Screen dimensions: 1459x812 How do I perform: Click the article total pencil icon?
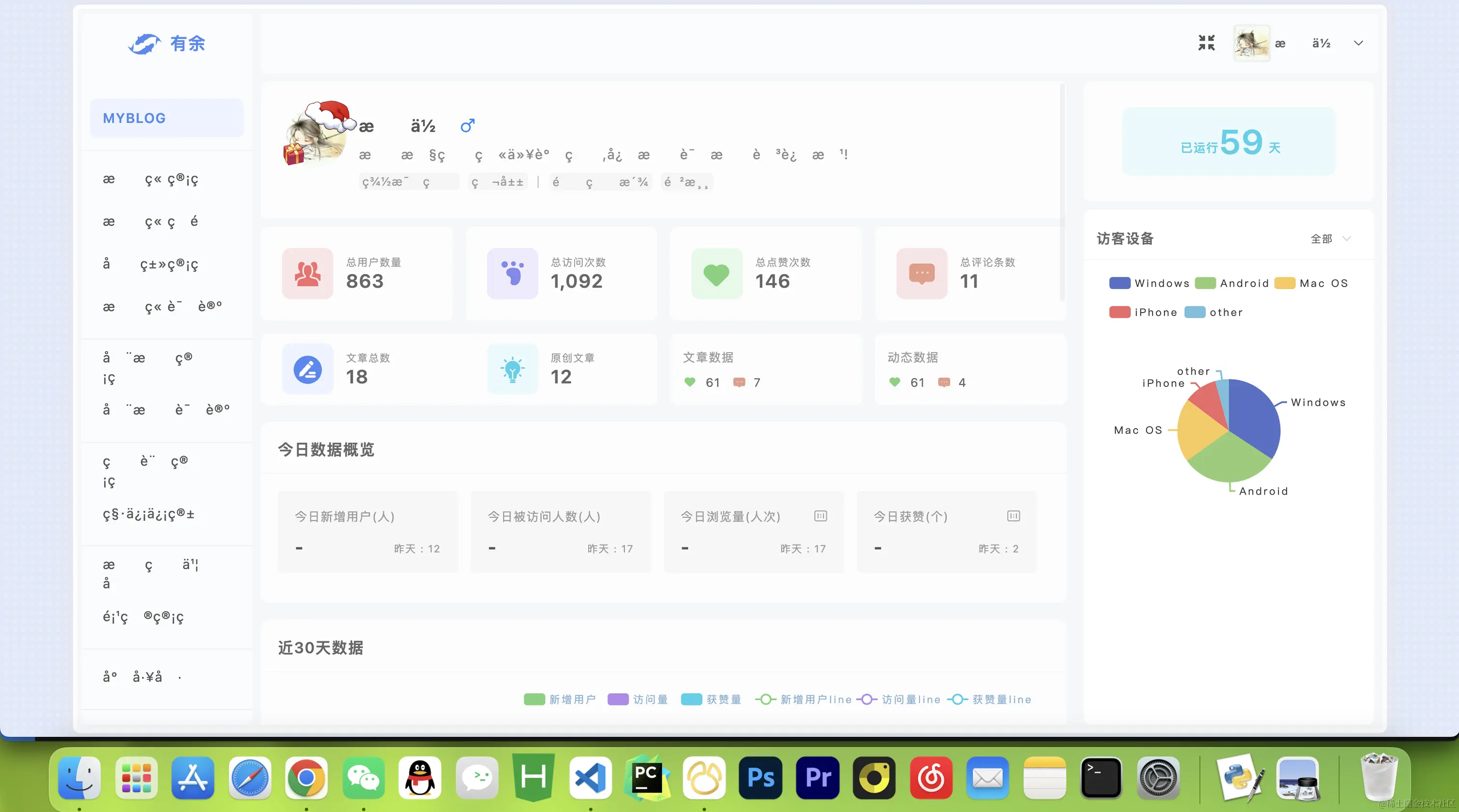tap(307, 370)
